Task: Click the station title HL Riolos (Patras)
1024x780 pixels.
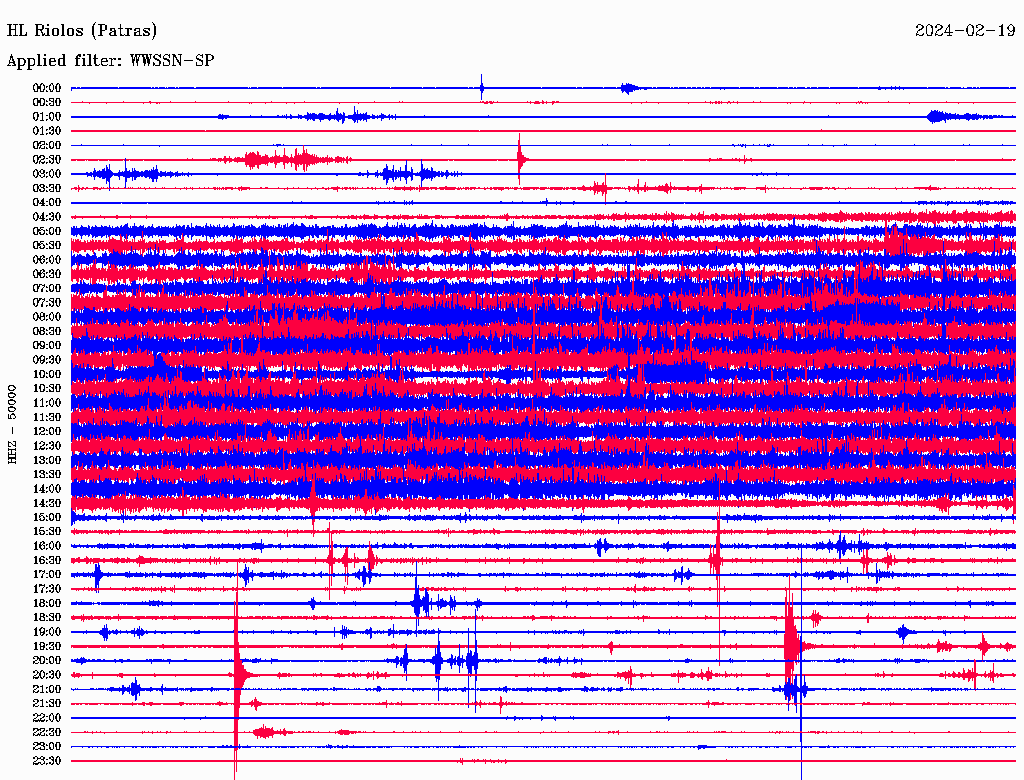Action: [82, 31]
